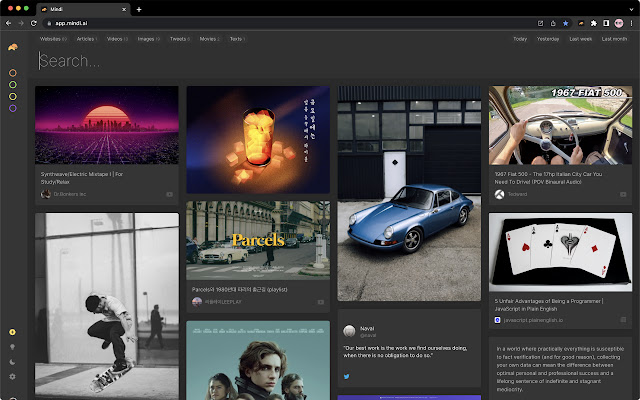Screen dimensions: 640x400
Task: Open settings with the gear icon
Action: [x=13, y=376]
